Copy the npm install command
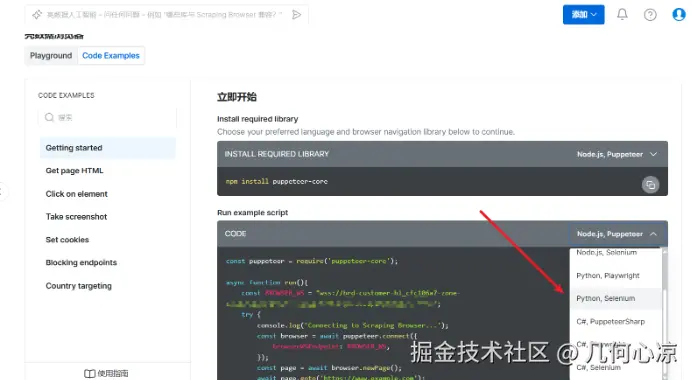The width and height of the screenshot is (692, 380). coord(651,184)
